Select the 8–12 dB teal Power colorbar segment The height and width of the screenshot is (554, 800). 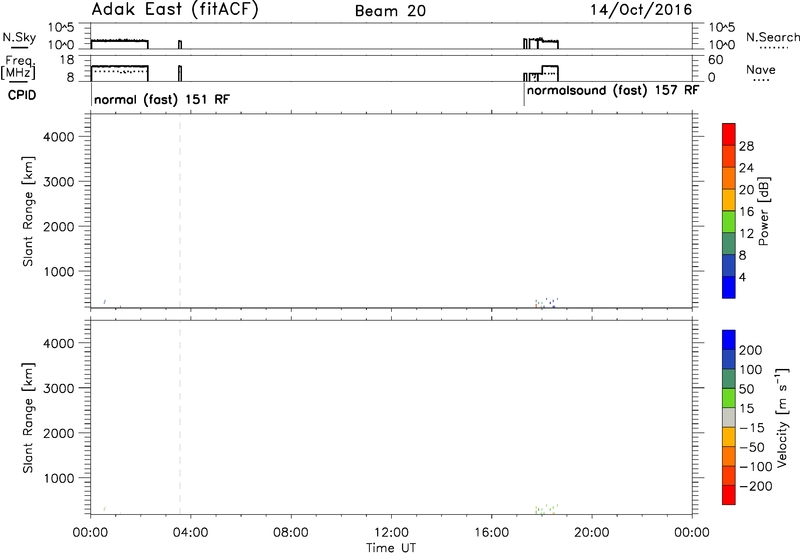pyautogui.click(x=729, y=244)
